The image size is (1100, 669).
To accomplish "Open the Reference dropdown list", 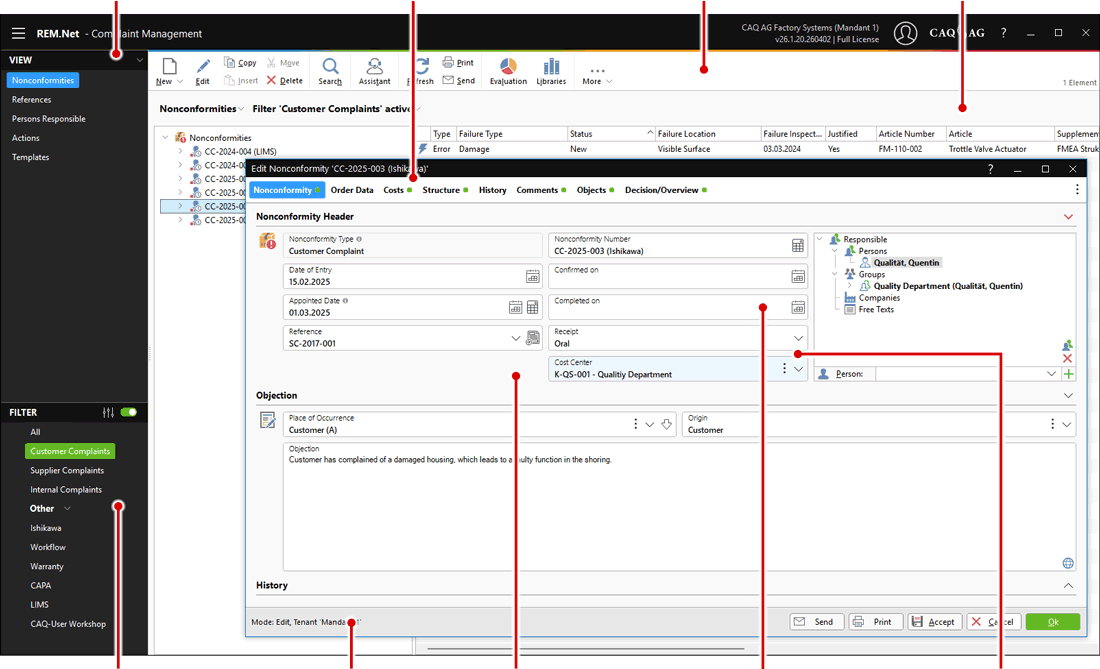I will click(x=516, y=338).
